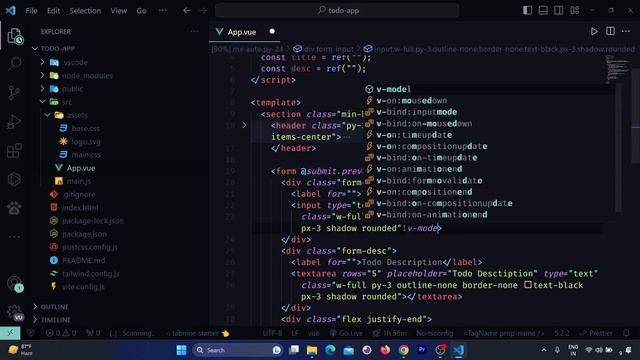Open the Search view in the activity bar
Image resolution: width=640 pixels, height=360 pixels.
click(15, 64)
